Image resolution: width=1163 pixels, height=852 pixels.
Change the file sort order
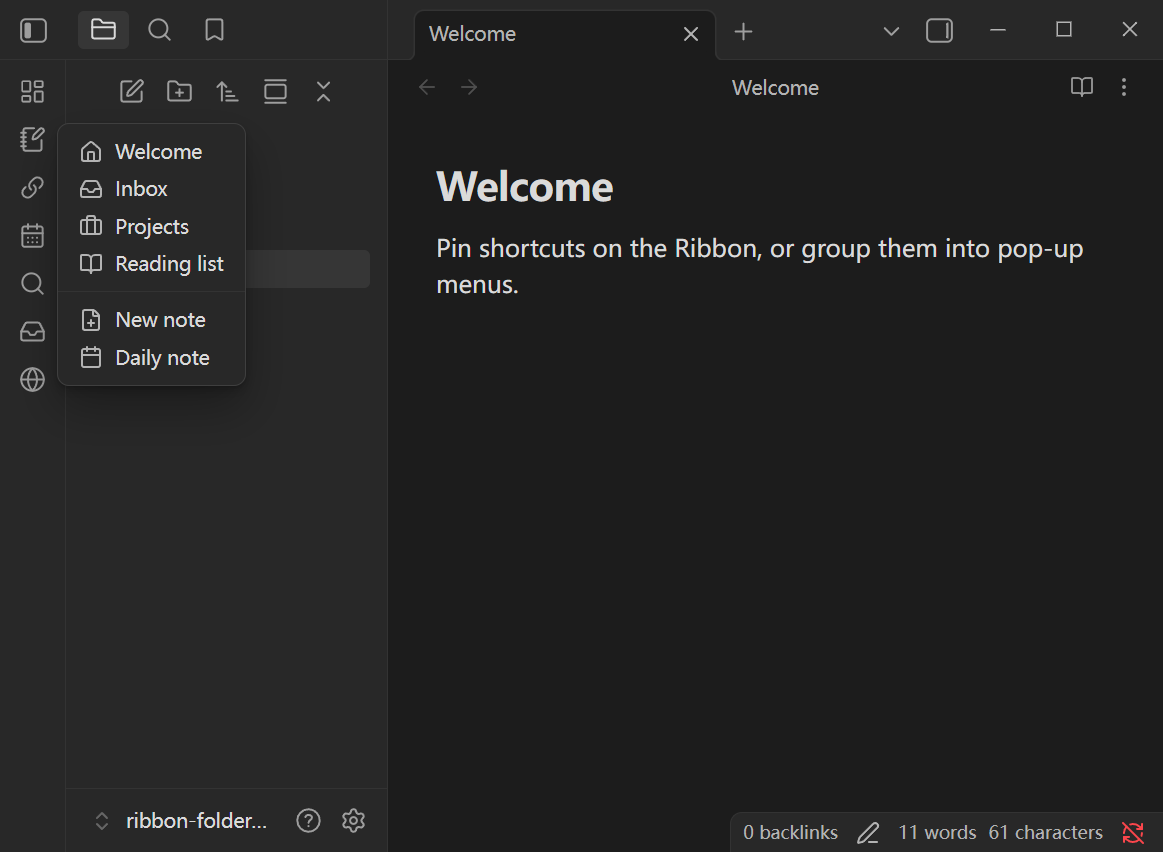point(227,91)
